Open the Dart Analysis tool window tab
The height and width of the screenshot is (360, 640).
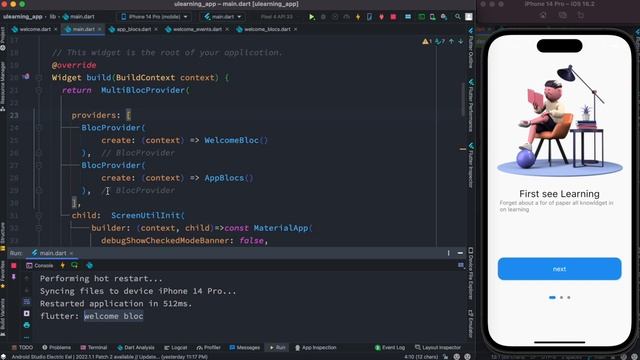[x=136, y=347]
